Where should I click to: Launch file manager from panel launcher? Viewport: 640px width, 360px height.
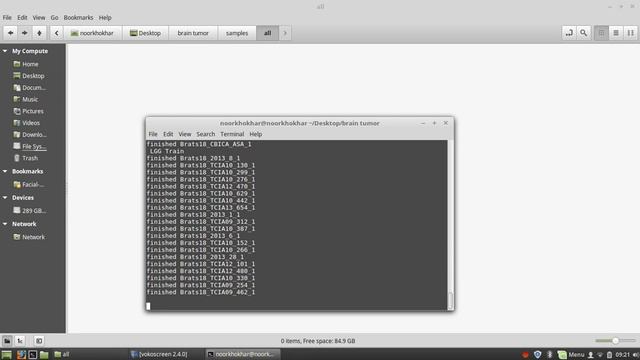(44, 354)
